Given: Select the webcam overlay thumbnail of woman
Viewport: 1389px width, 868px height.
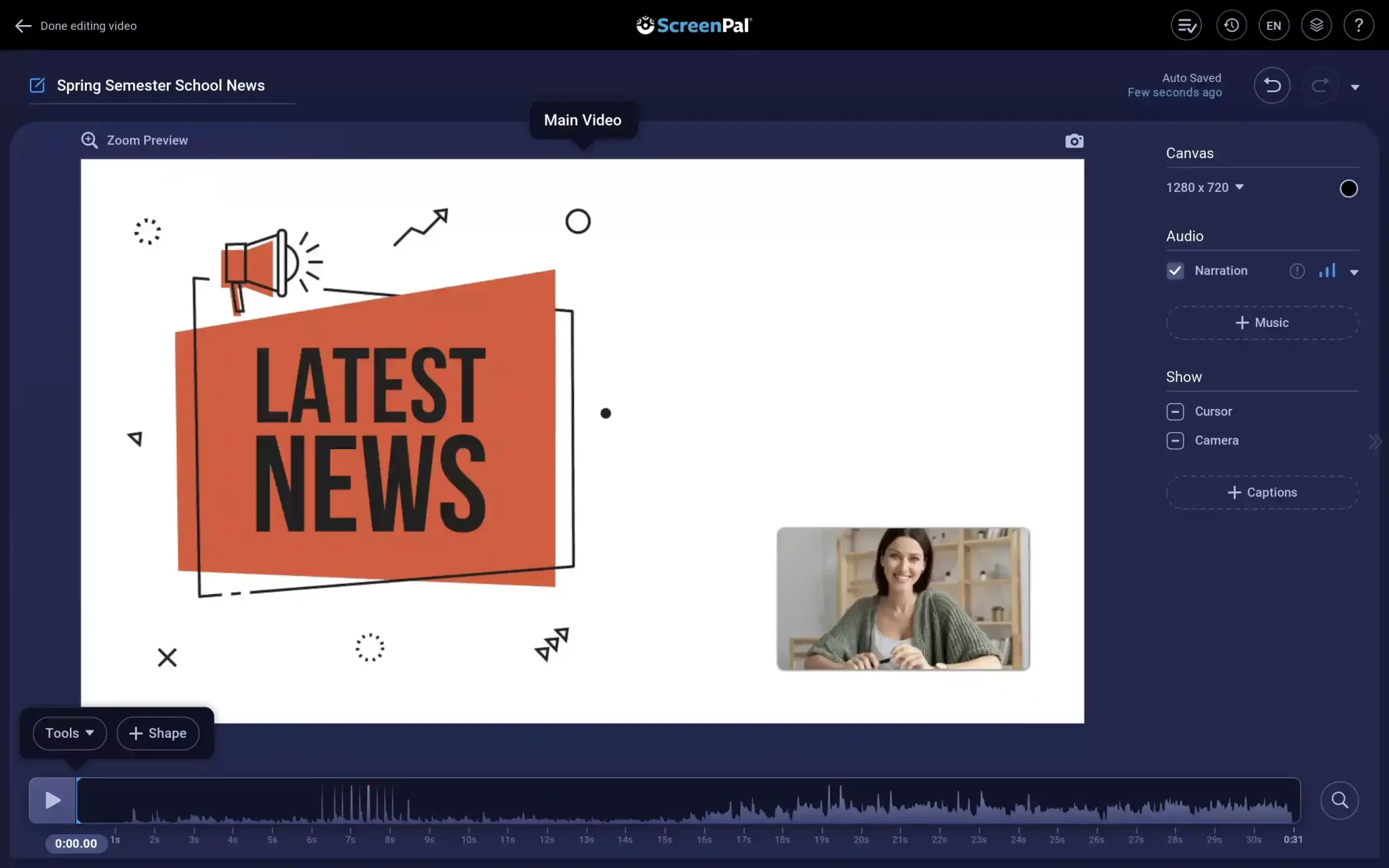Looking at the screenshot, I should (x=903, y=599).
